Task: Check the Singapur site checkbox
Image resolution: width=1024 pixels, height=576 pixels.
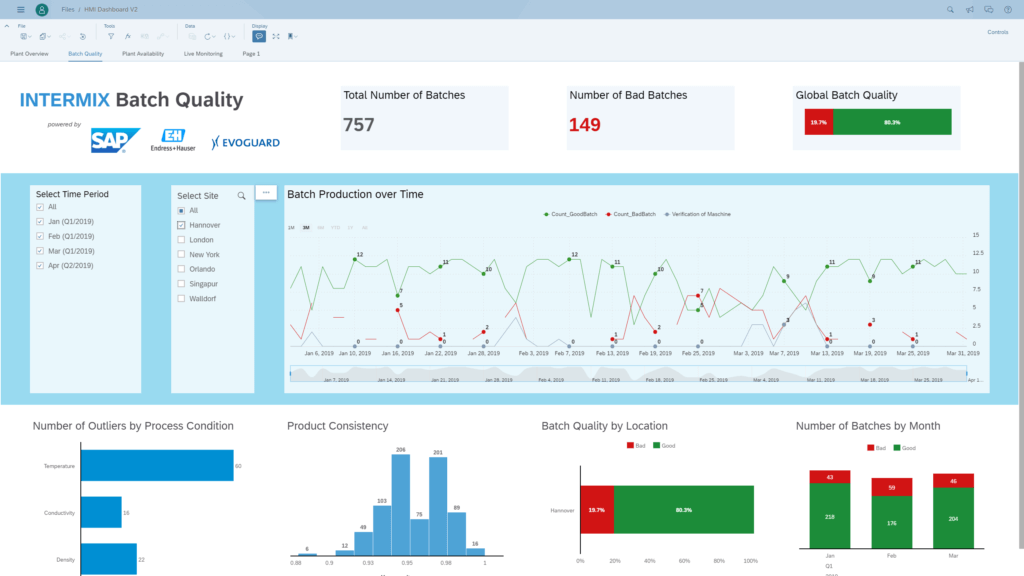Action: [x=181, y=284]
